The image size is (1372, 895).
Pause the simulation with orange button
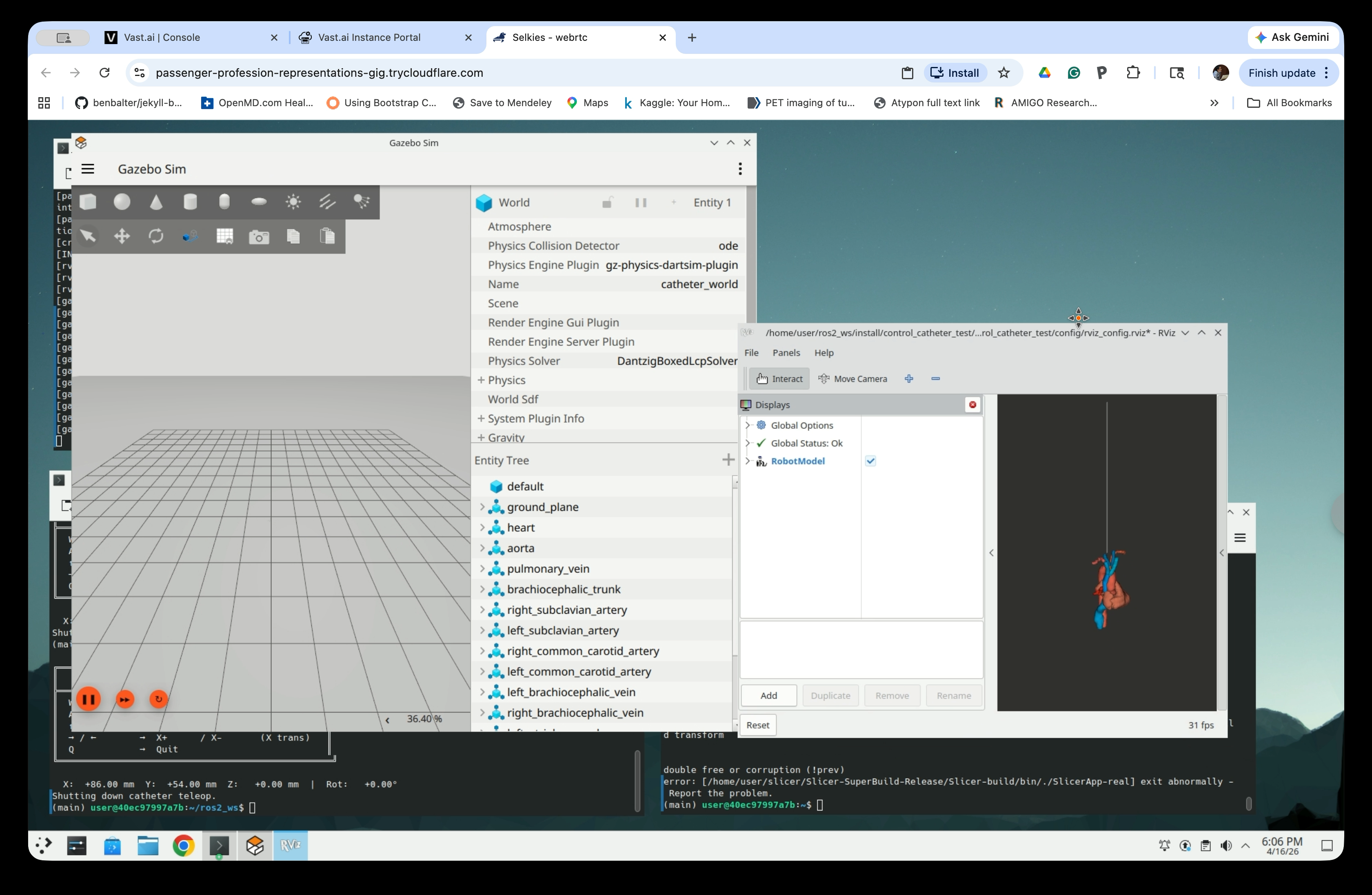[x=88, y=699]
